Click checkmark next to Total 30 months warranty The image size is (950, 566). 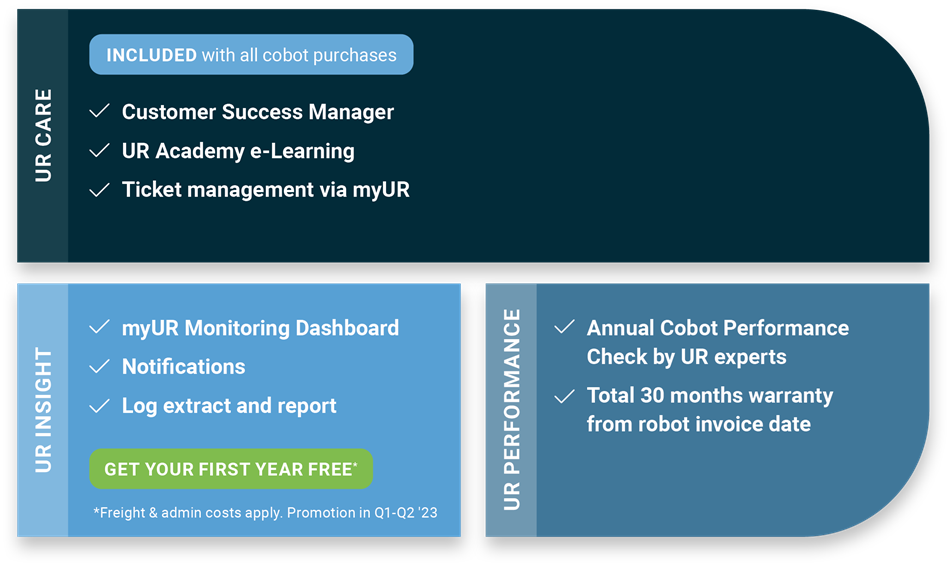(565, 396)
